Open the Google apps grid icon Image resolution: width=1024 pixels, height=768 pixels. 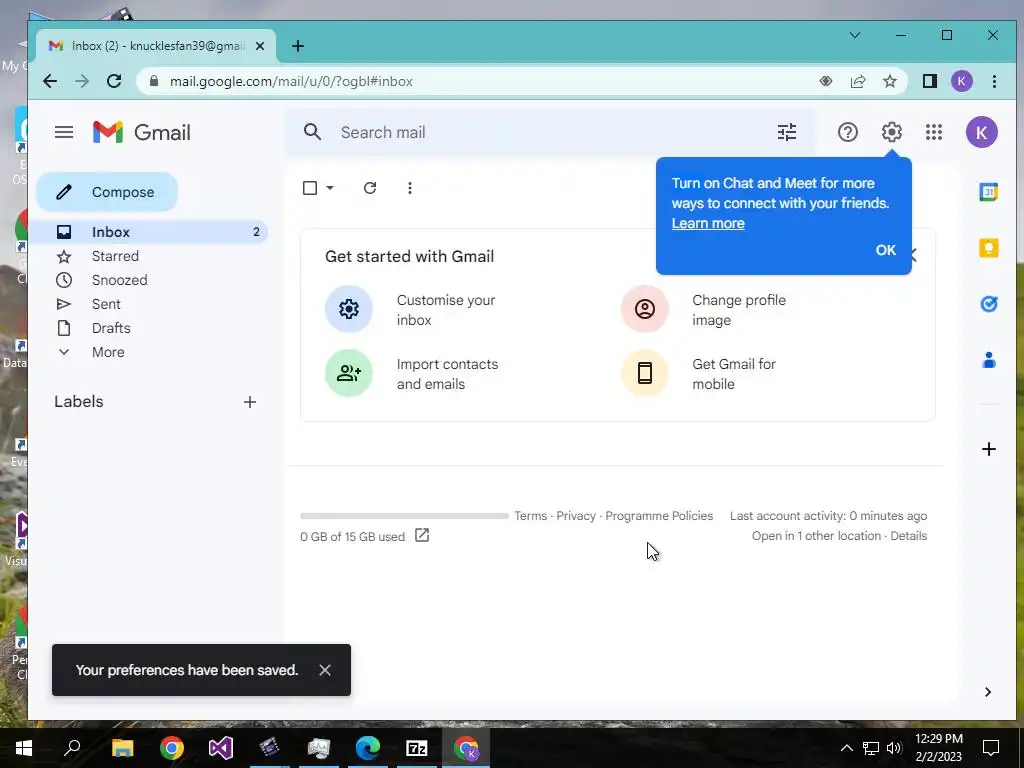(x=934, y=133)
